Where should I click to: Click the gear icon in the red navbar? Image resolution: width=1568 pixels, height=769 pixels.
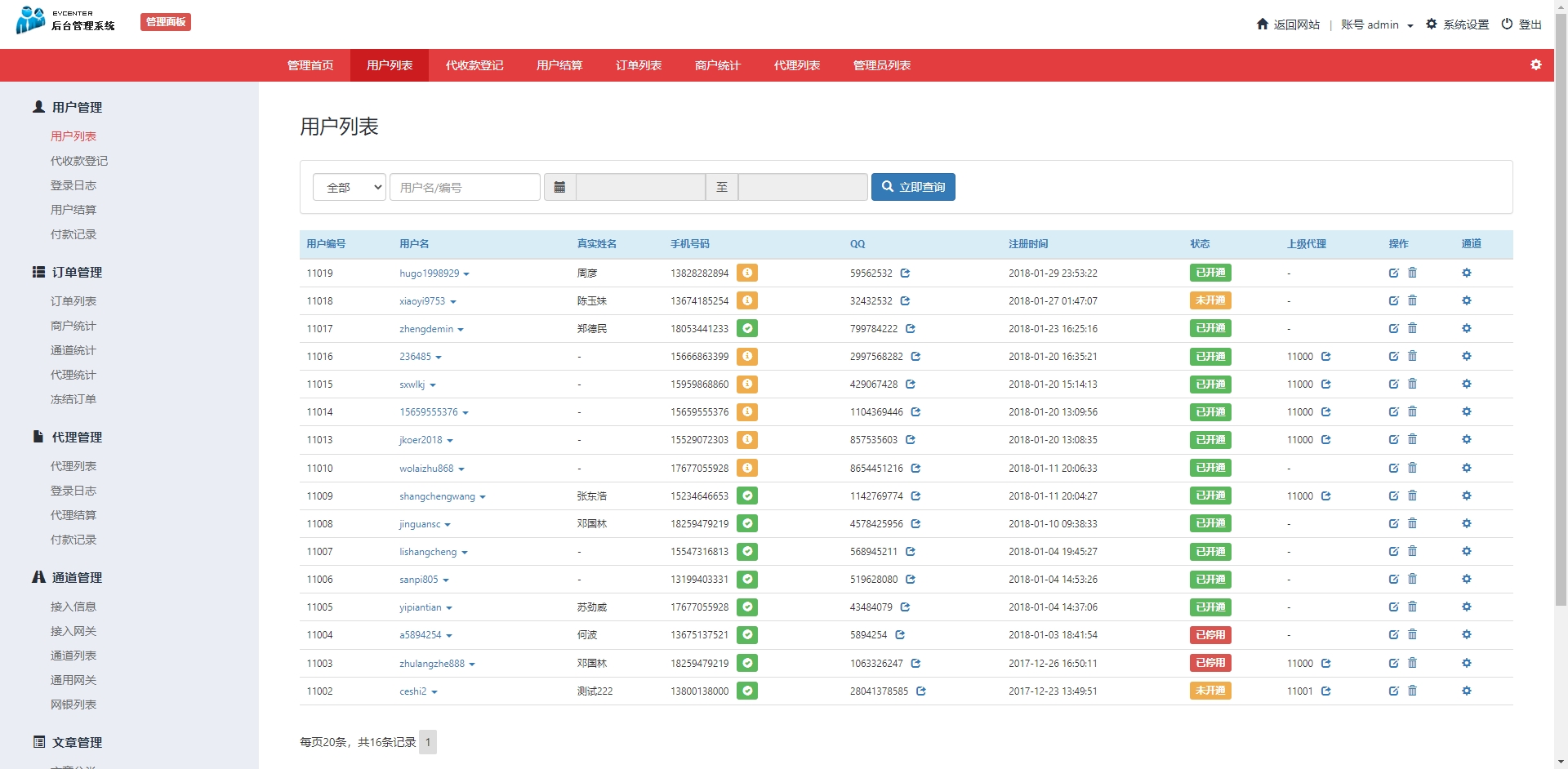(1535, 64)
